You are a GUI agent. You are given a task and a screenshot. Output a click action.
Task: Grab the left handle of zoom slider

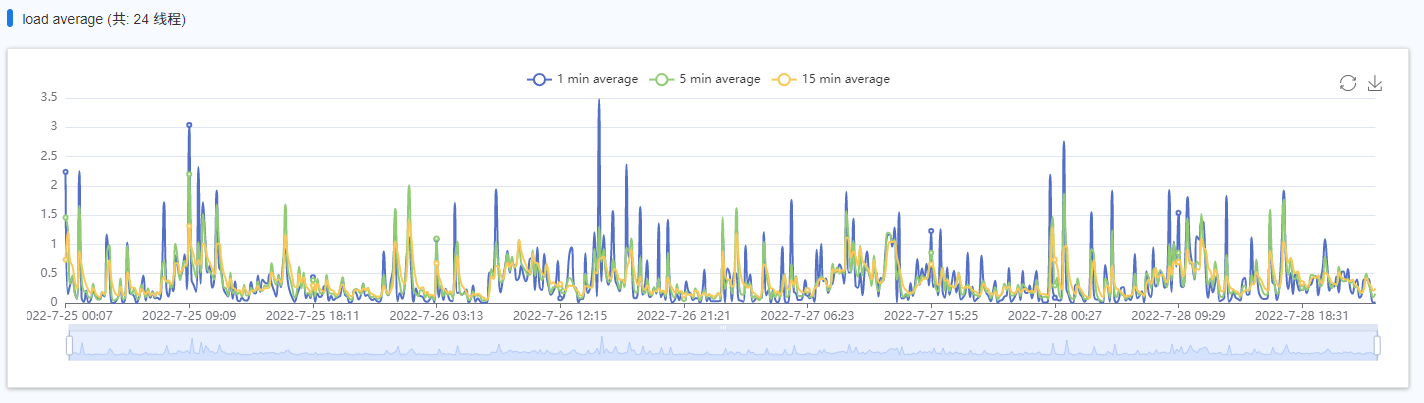pos(69,346)
